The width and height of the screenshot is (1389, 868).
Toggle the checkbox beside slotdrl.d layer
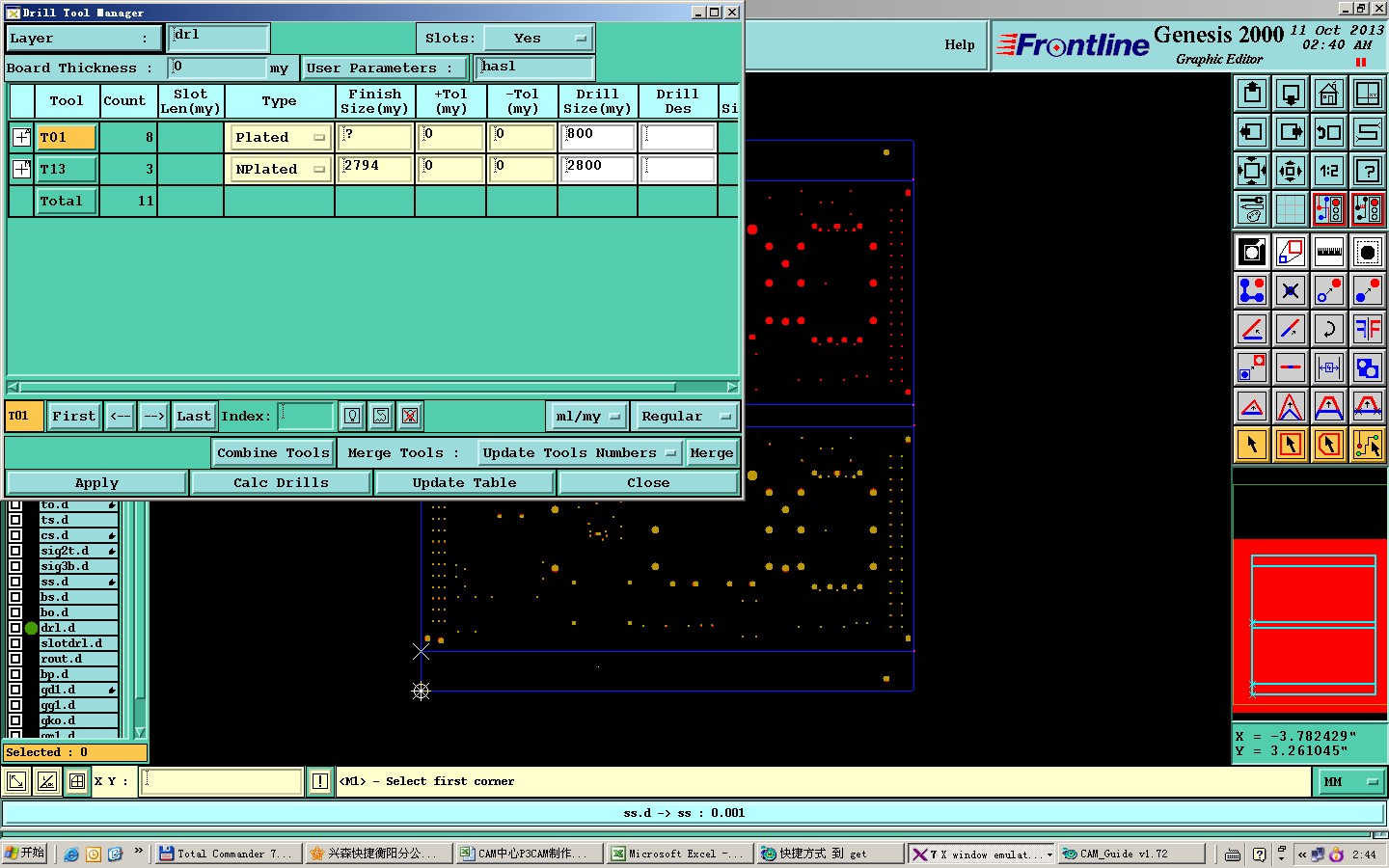15,643
